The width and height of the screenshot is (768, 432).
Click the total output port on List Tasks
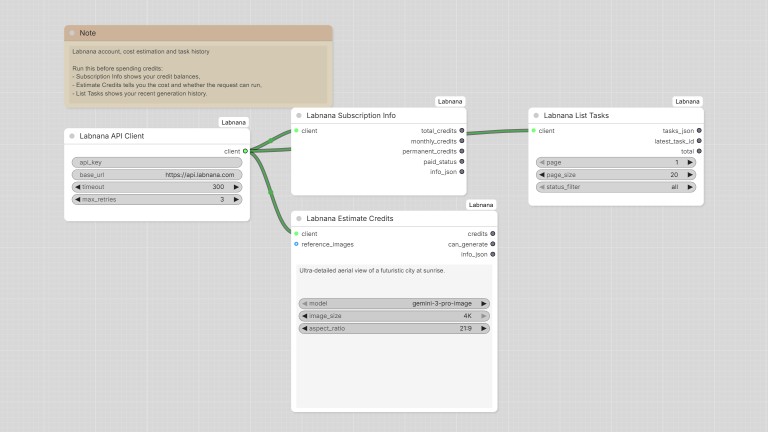tap(699, 151)
